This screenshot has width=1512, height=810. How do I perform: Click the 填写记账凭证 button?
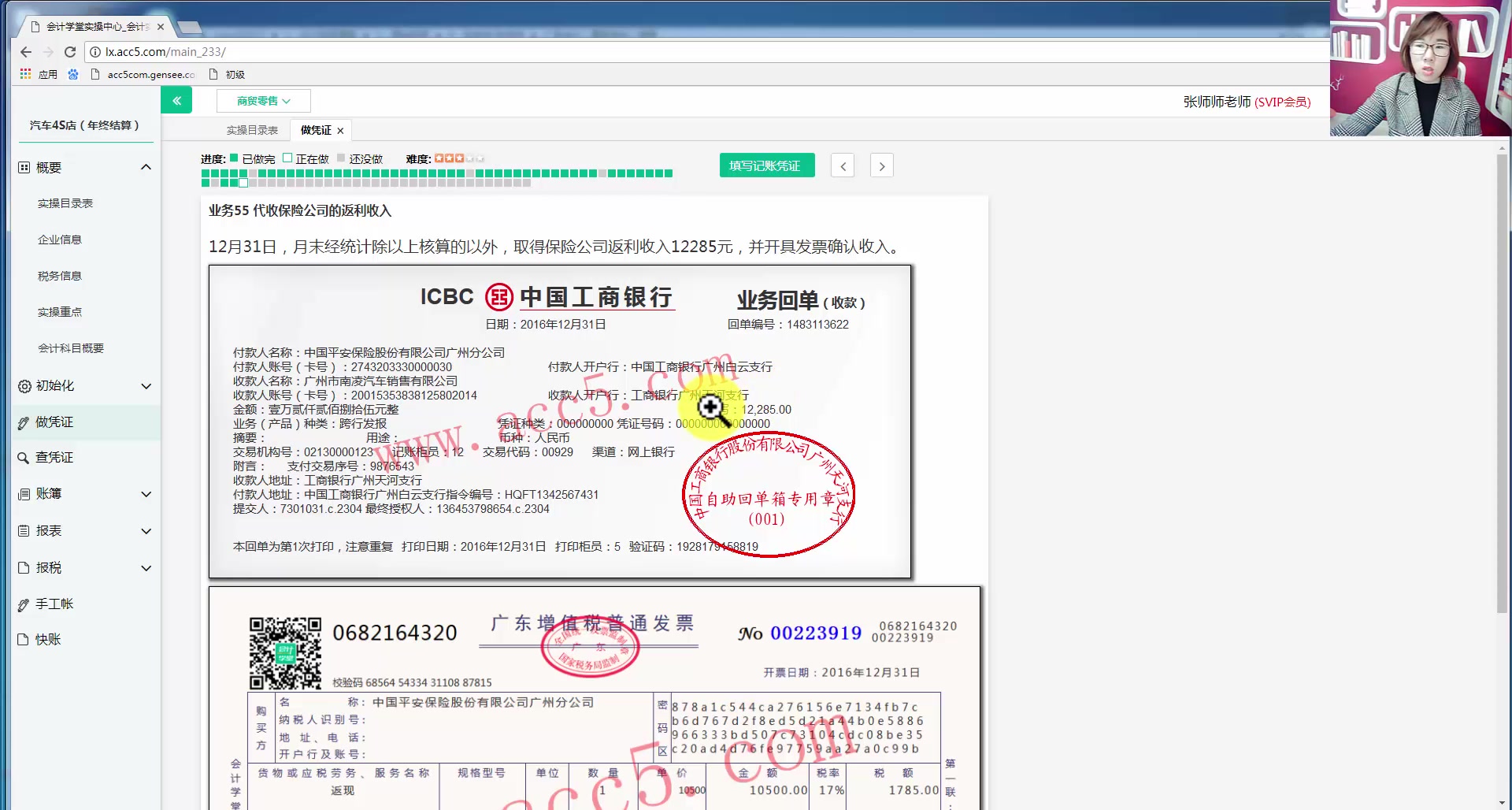click(767, 165)
